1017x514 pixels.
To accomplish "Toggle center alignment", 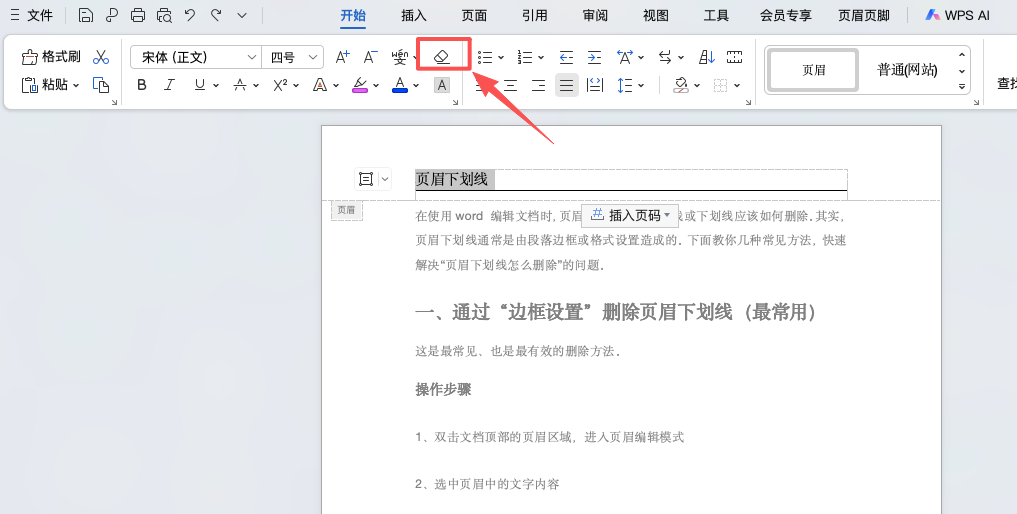I will coord(510,85).
